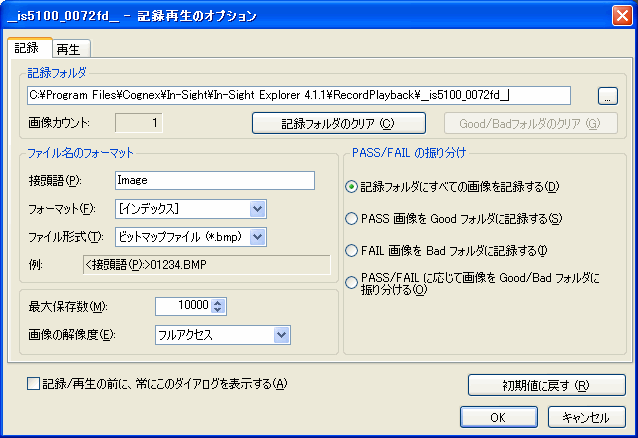Confirm settings with the OK button

(x=497, y=417)
